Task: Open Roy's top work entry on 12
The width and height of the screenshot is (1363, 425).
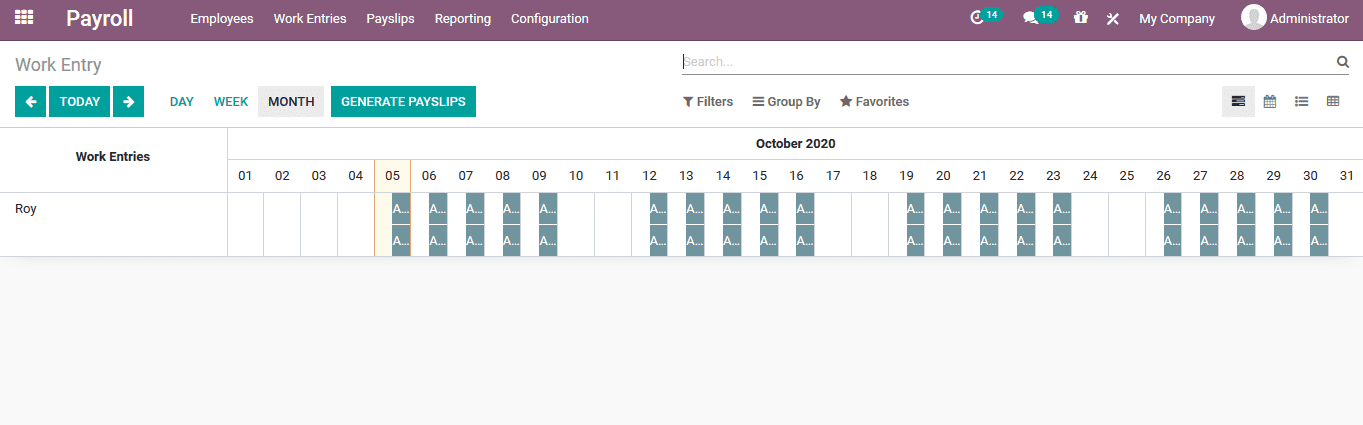Action: coord(658,209)
